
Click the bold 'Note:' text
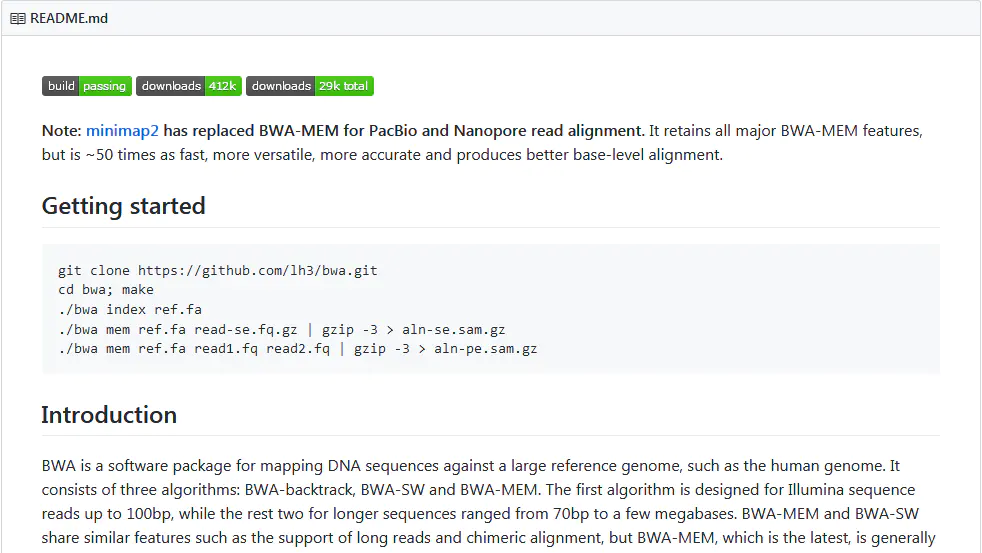(61, 130)
